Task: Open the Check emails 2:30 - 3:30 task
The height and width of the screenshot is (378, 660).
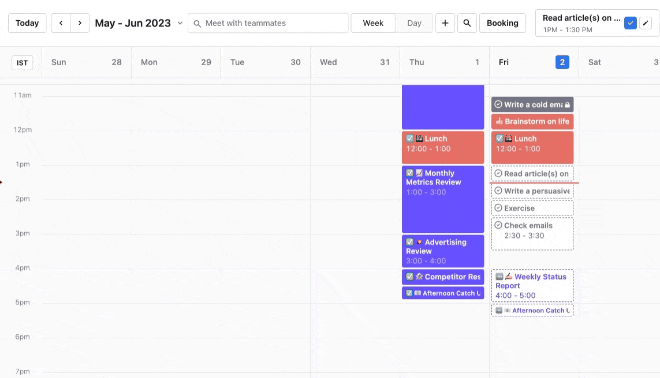Action: (x=532, y=234)
